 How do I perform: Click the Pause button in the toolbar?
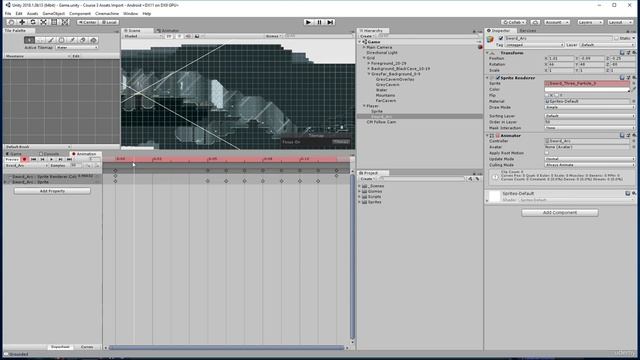[x=319, y=22]
